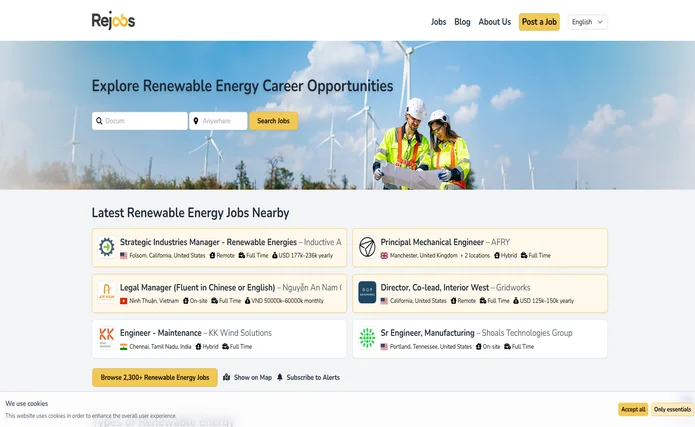695x427 pixels.
Task: Click 'Latest Renewable Energy Jobs Nearby' heading
Action: (191, 213)
